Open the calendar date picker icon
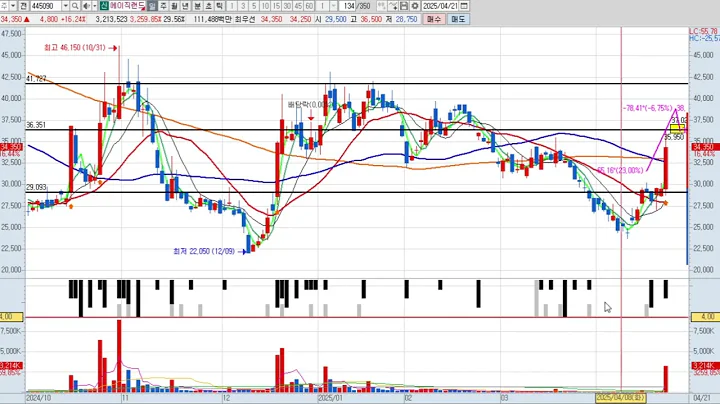 (x=464, y=6)
